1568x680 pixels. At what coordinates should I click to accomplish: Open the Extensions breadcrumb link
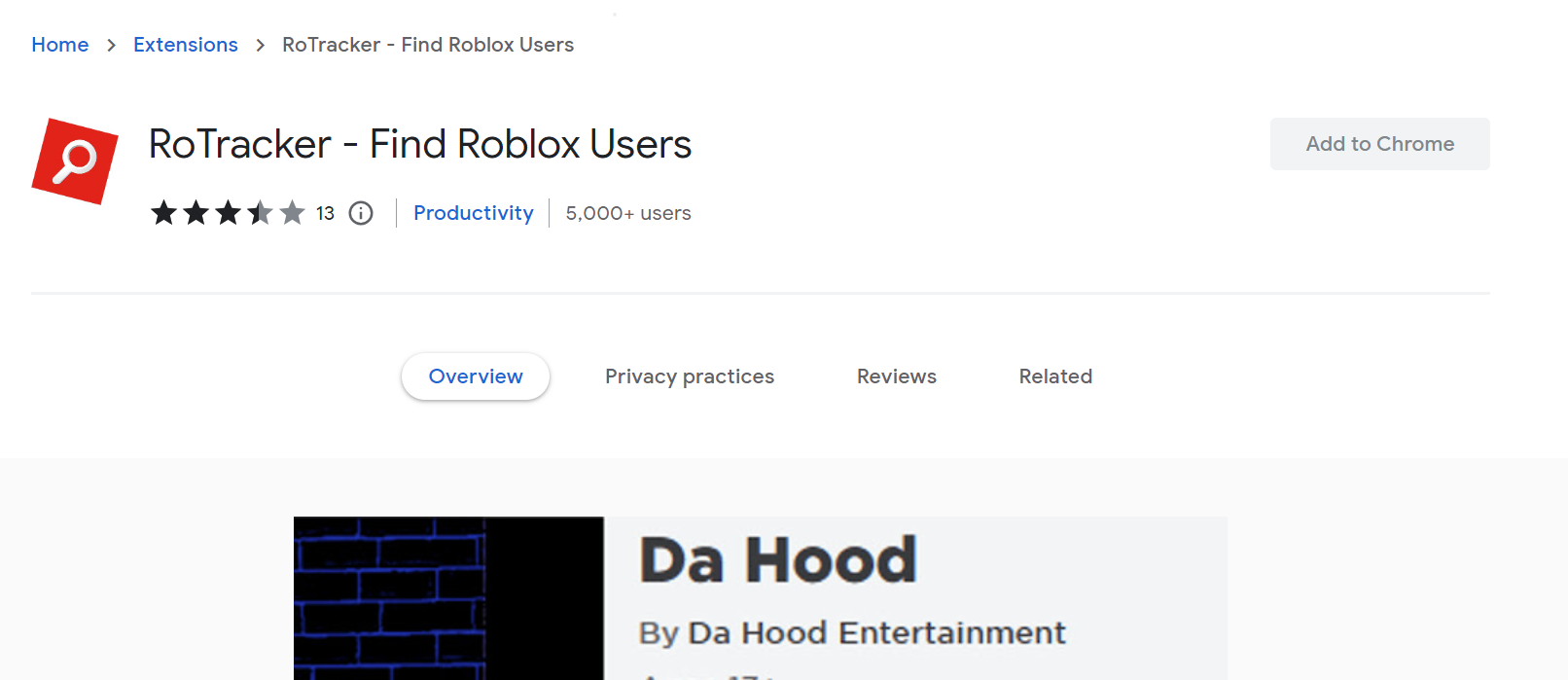[186, 45]
